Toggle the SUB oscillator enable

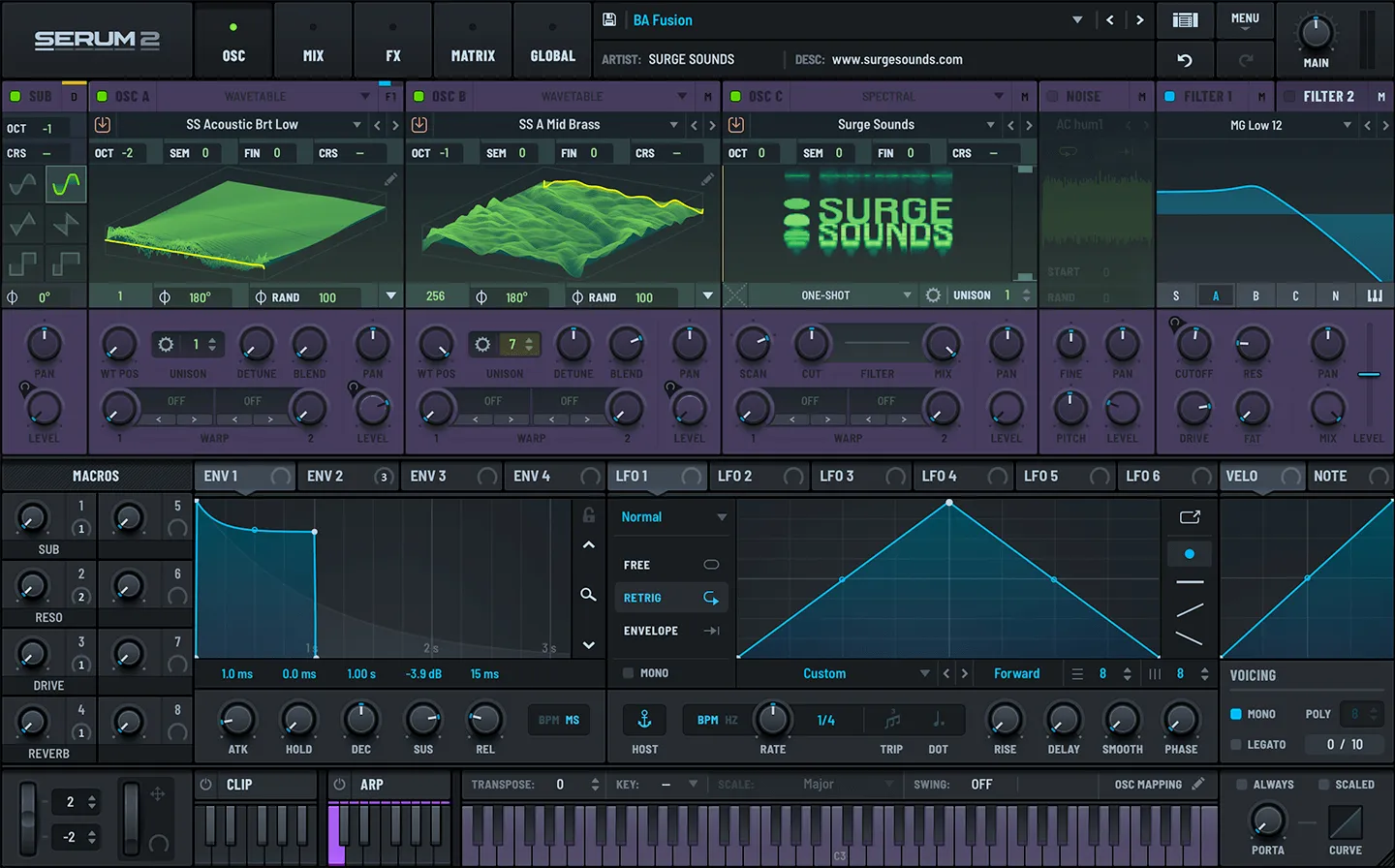[15, 96]
